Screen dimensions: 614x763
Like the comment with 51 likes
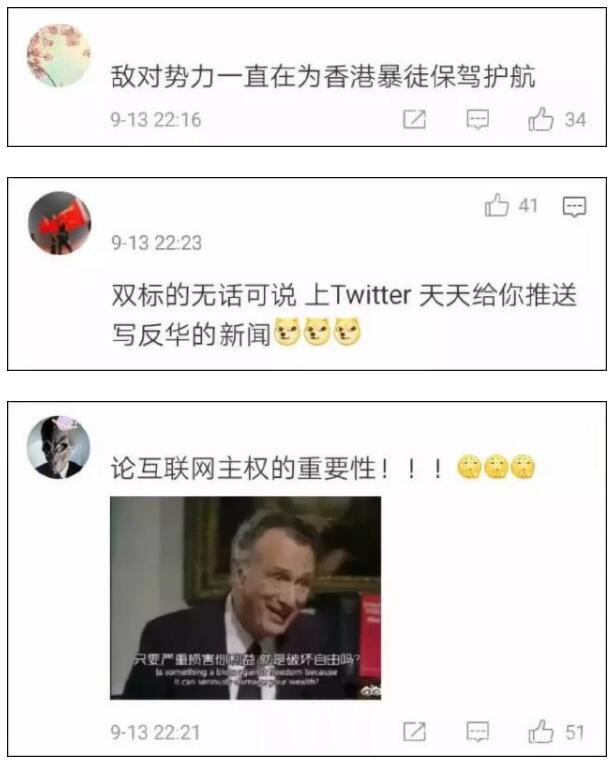[x=541, y=731]
